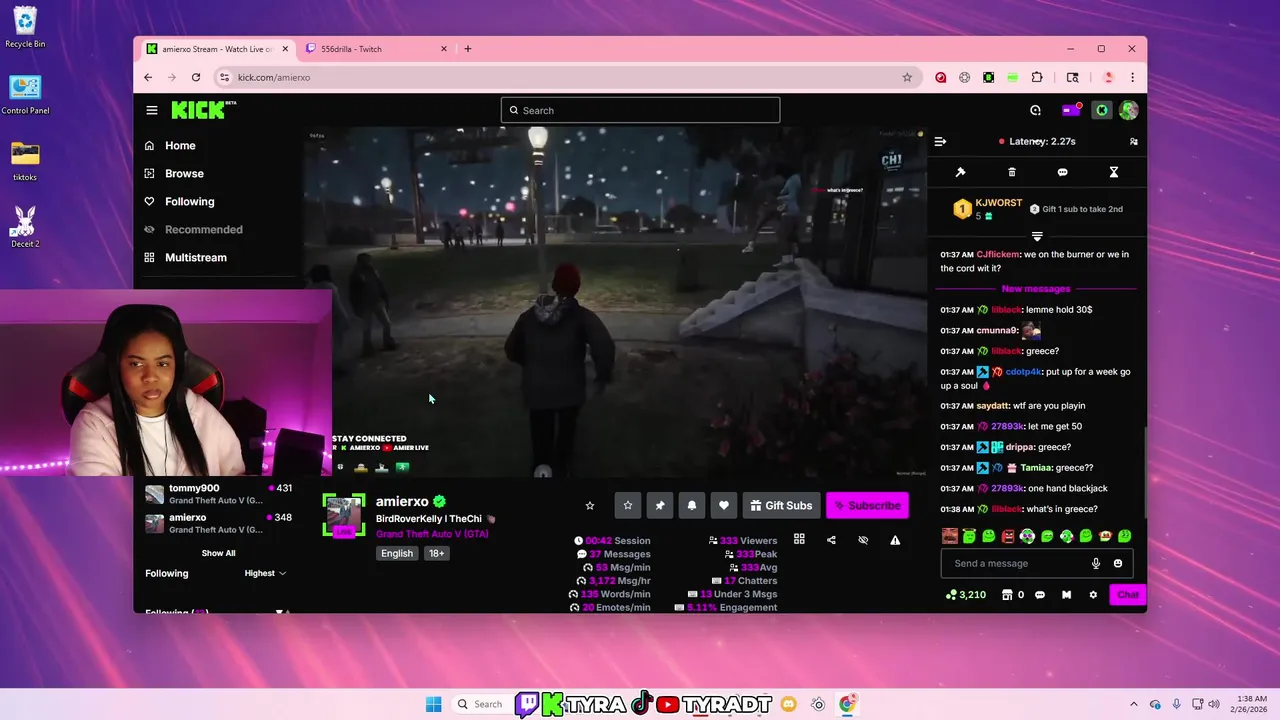
Task: Open Windows Start menu
Action: [433, 704]
